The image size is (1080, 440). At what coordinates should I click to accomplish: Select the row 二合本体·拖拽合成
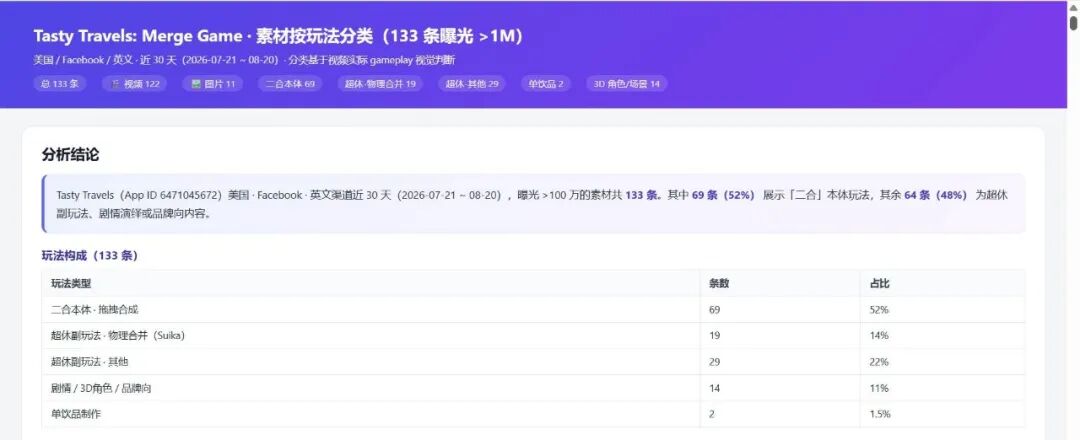(x=533, y=310)
